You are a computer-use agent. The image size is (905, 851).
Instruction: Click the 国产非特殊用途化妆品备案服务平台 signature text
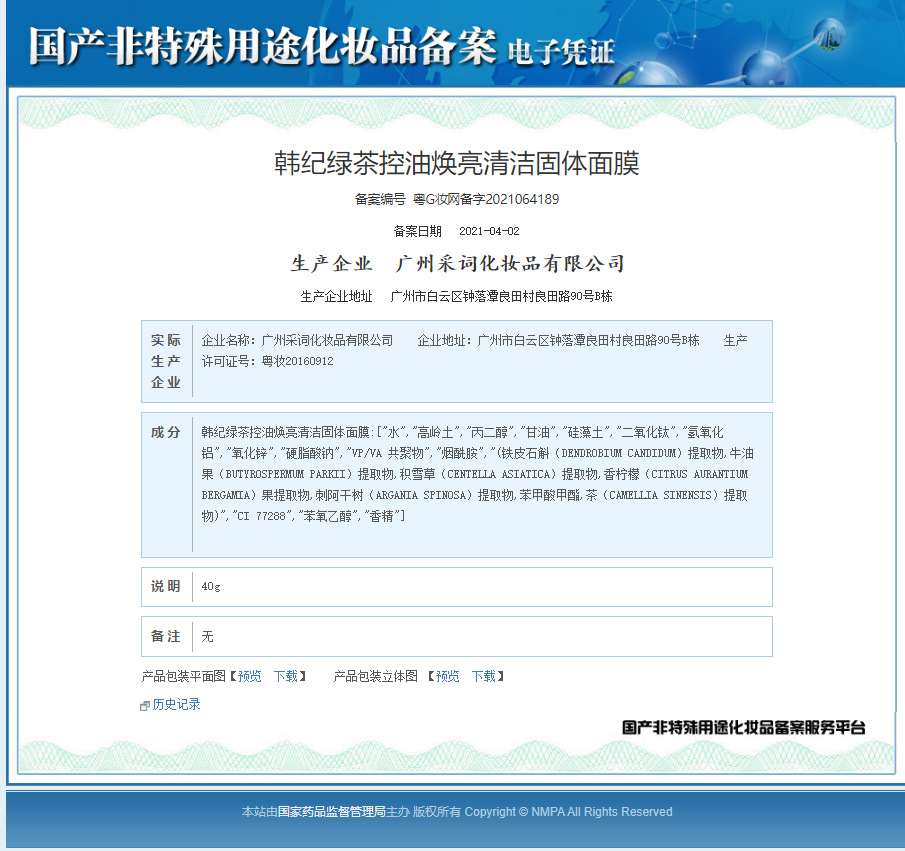[744, 727]
